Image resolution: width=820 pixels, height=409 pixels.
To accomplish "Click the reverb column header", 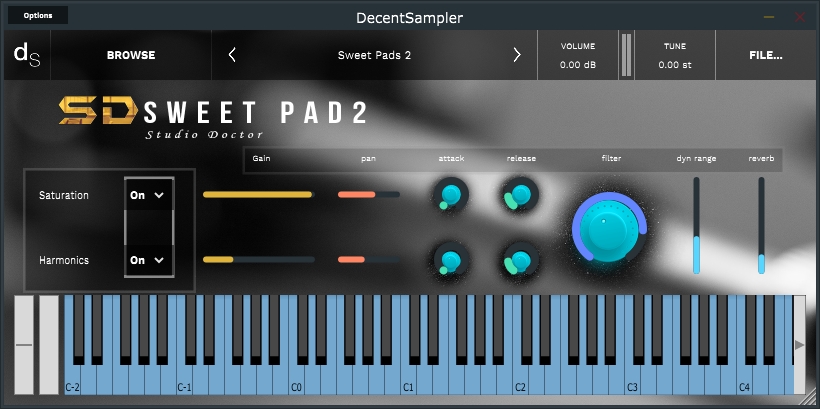I will [761, 158].
